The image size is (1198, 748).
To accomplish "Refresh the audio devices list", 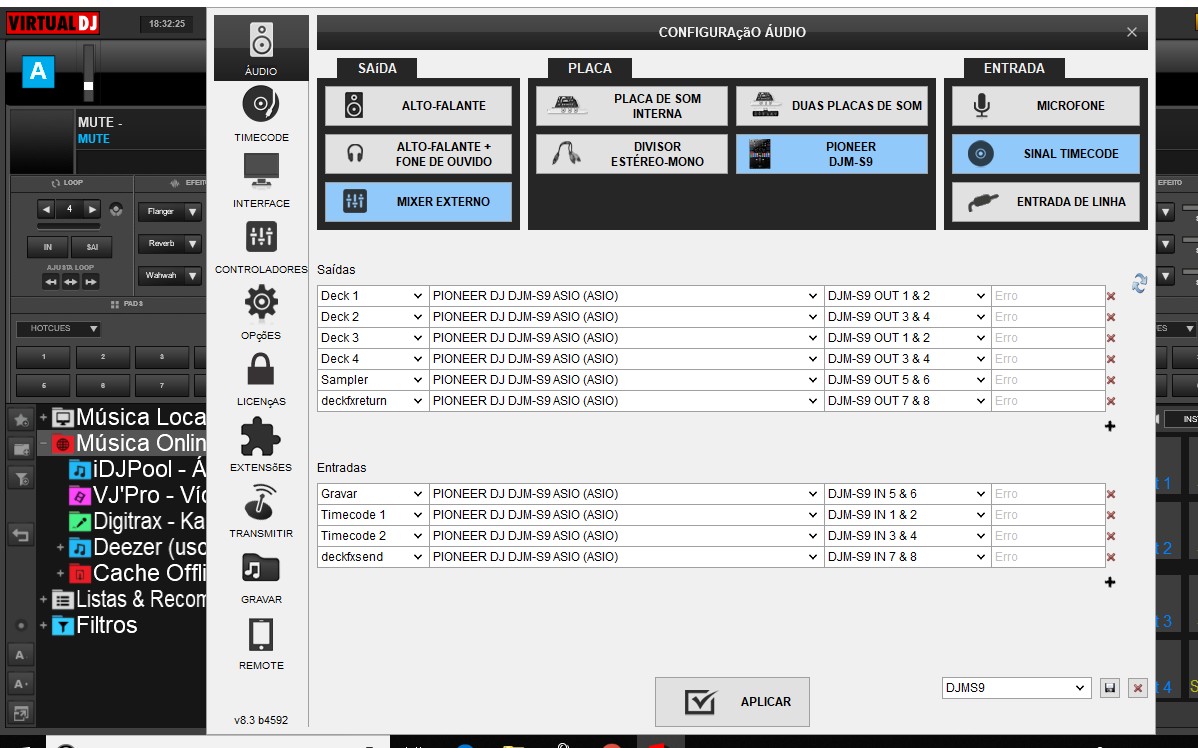I will point(1139,283).
